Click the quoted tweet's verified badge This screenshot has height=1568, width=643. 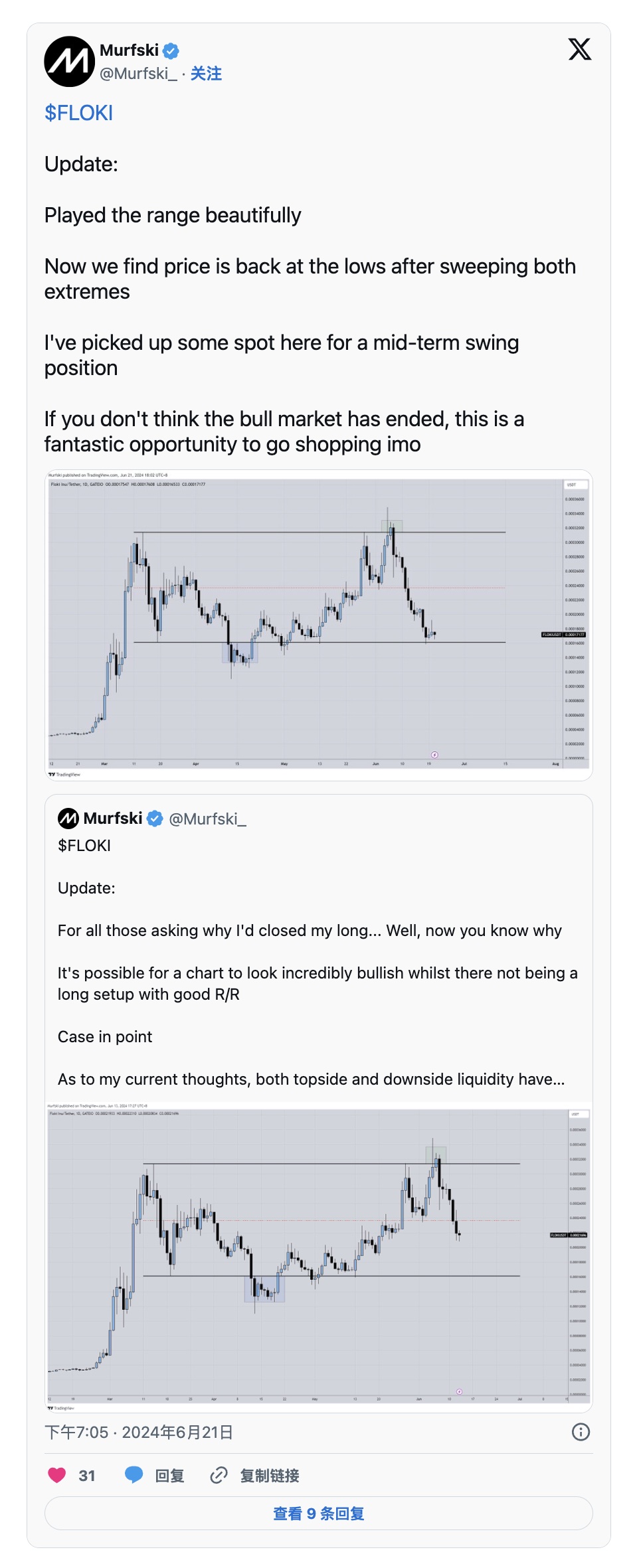[x=155, y=819]
